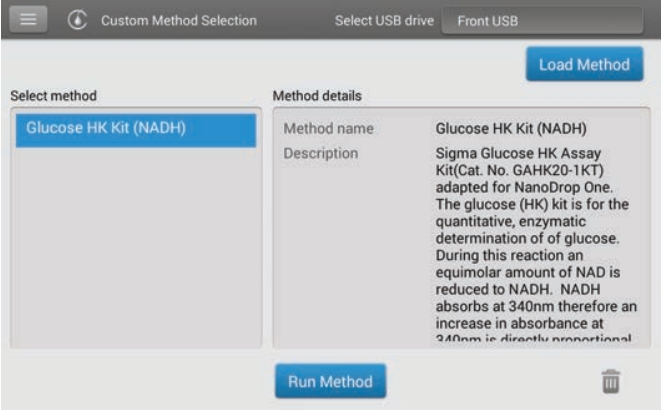Image resolution: width=661 pixels, height=414 pixels.
Task: Click the Method name field label
Action: click(328, 129)
